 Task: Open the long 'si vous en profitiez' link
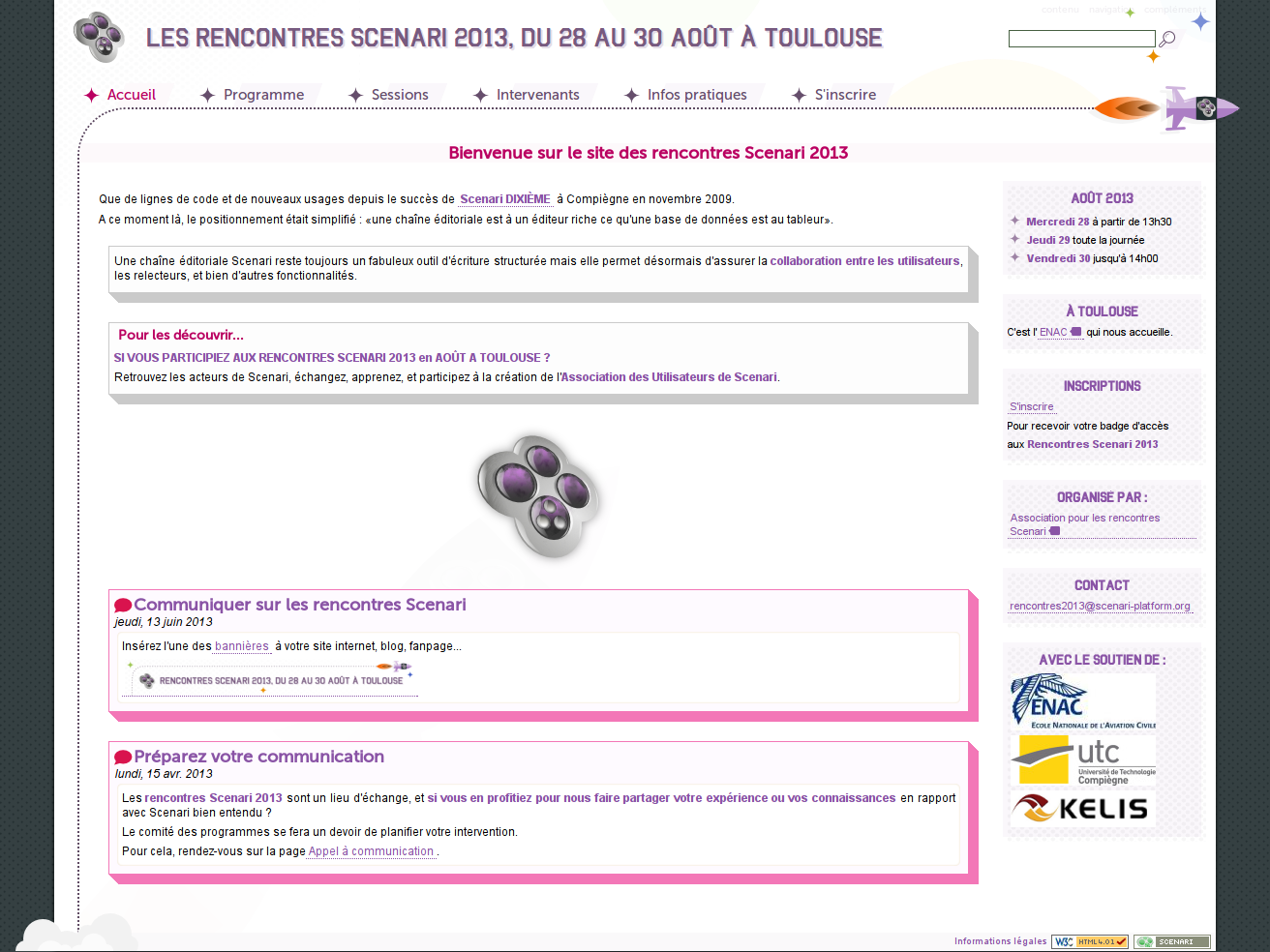coord(662,798)
